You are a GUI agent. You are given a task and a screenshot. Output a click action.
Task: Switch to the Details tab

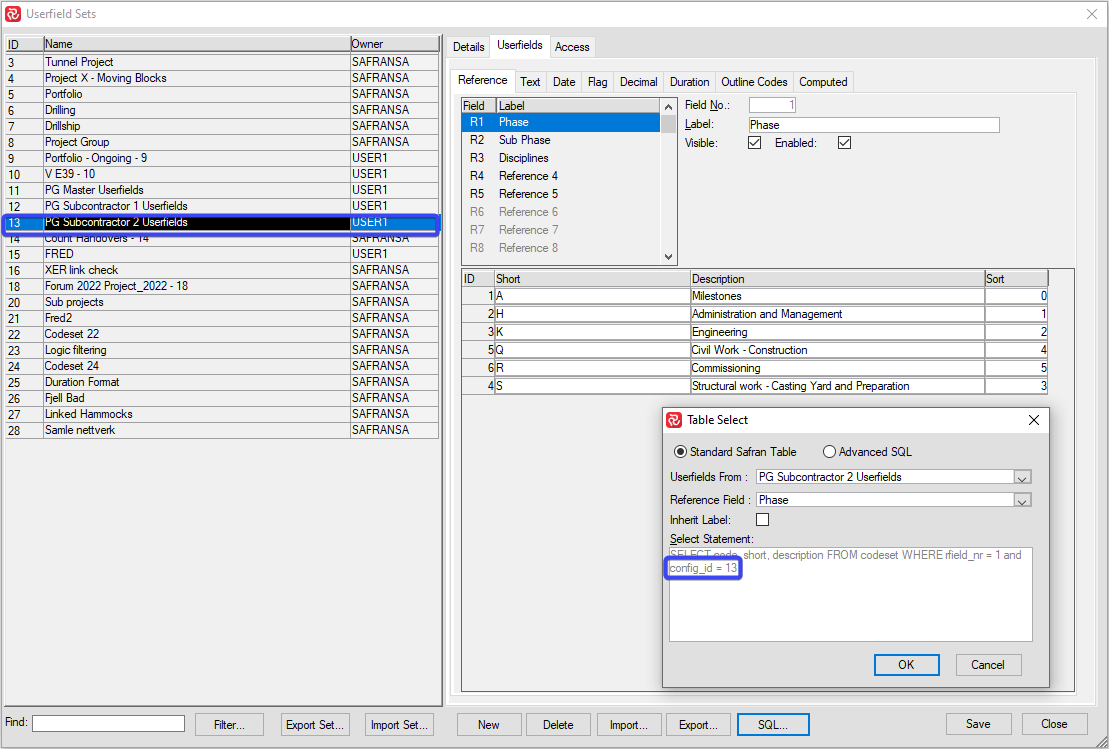[x=468, y=47]
